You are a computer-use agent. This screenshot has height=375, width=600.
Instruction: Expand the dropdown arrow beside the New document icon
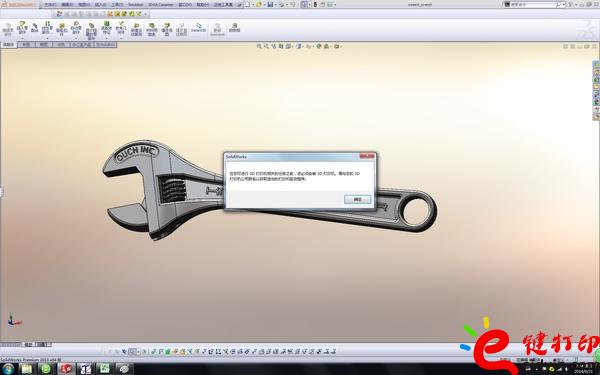253,5
